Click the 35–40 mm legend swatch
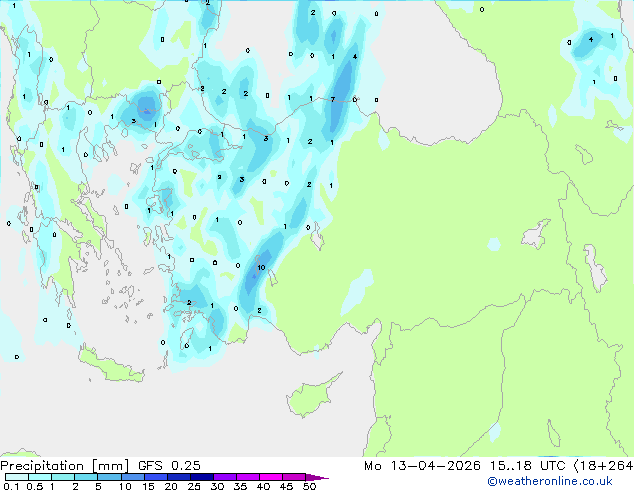The width and height of the screenshot is (634, 490). (247, 477)
